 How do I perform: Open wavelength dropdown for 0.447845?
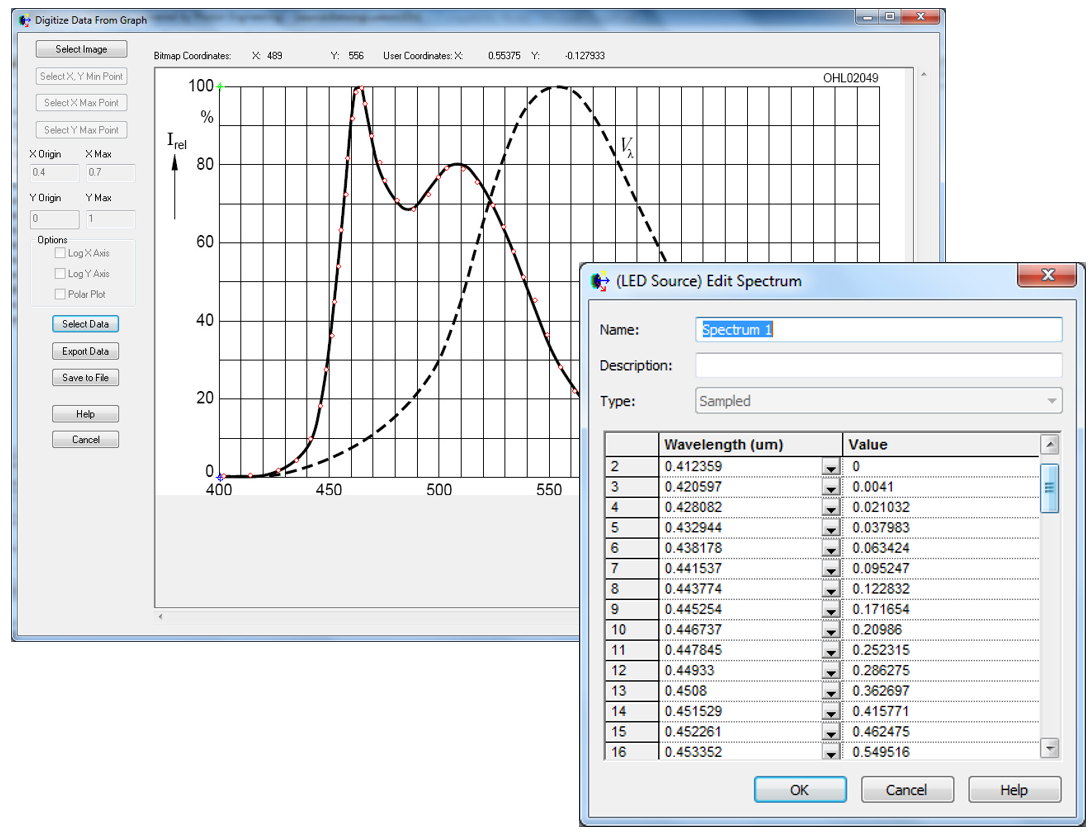coord(830,651)
